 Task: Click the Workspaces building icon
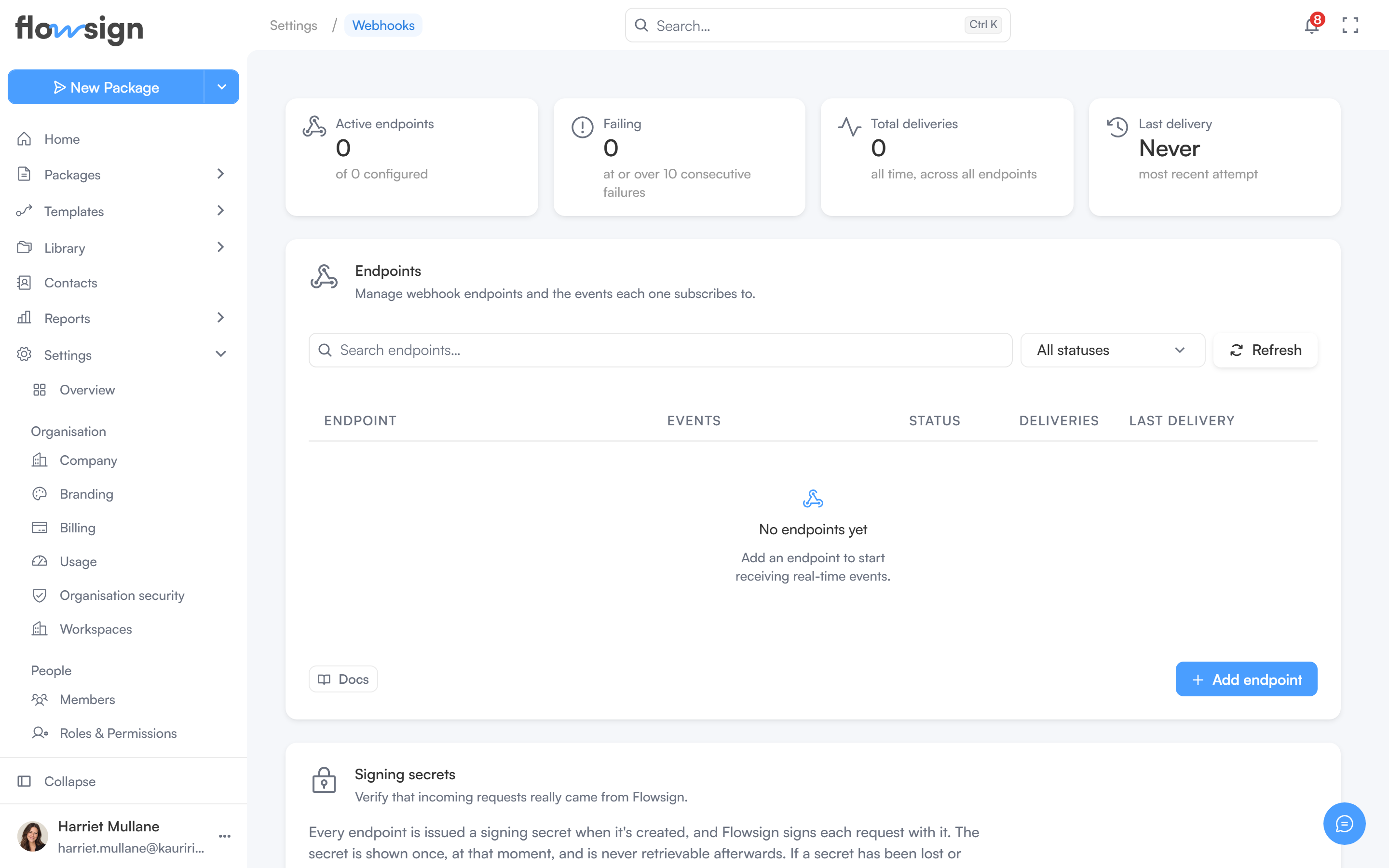pyautogui.click(x=40, y=629)
